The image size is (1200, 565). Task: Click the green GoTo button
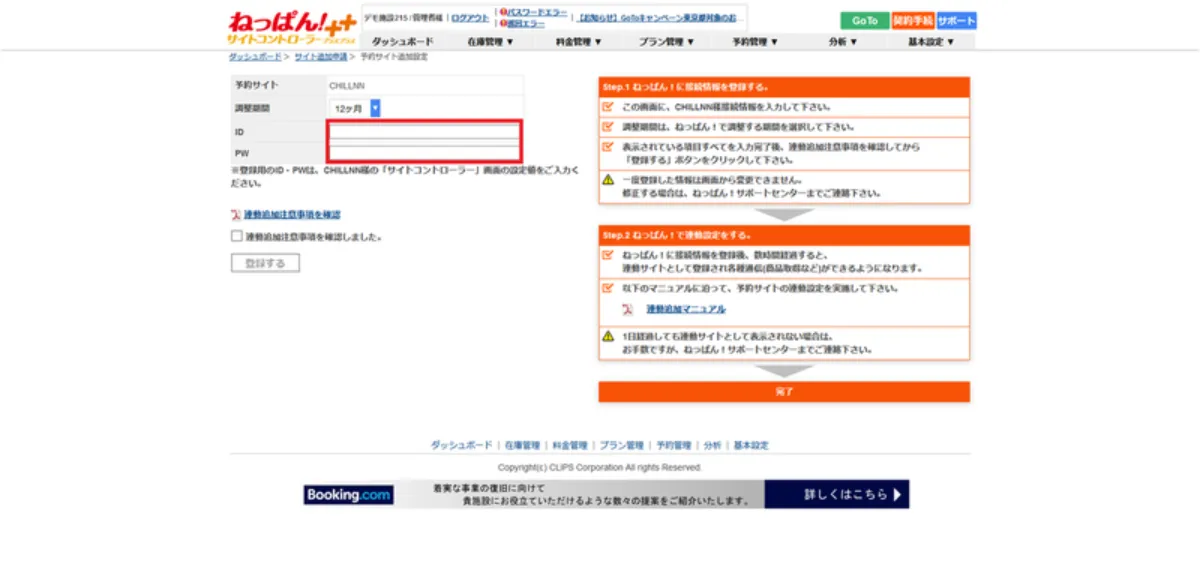(x=865, y=21)
